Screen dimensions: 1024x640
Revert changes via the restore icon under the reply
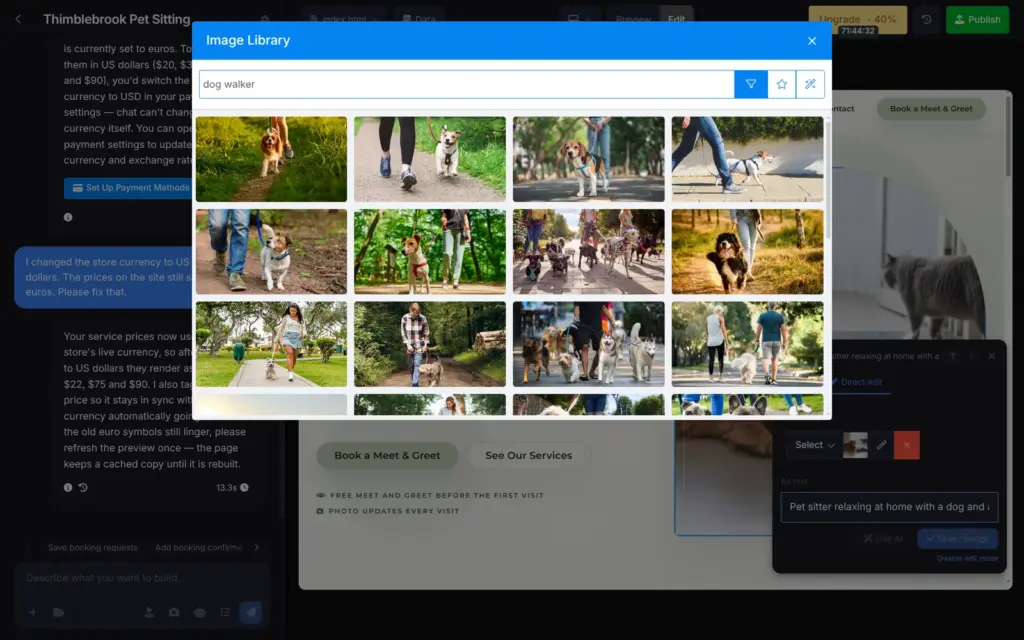[x=83, y=488]
